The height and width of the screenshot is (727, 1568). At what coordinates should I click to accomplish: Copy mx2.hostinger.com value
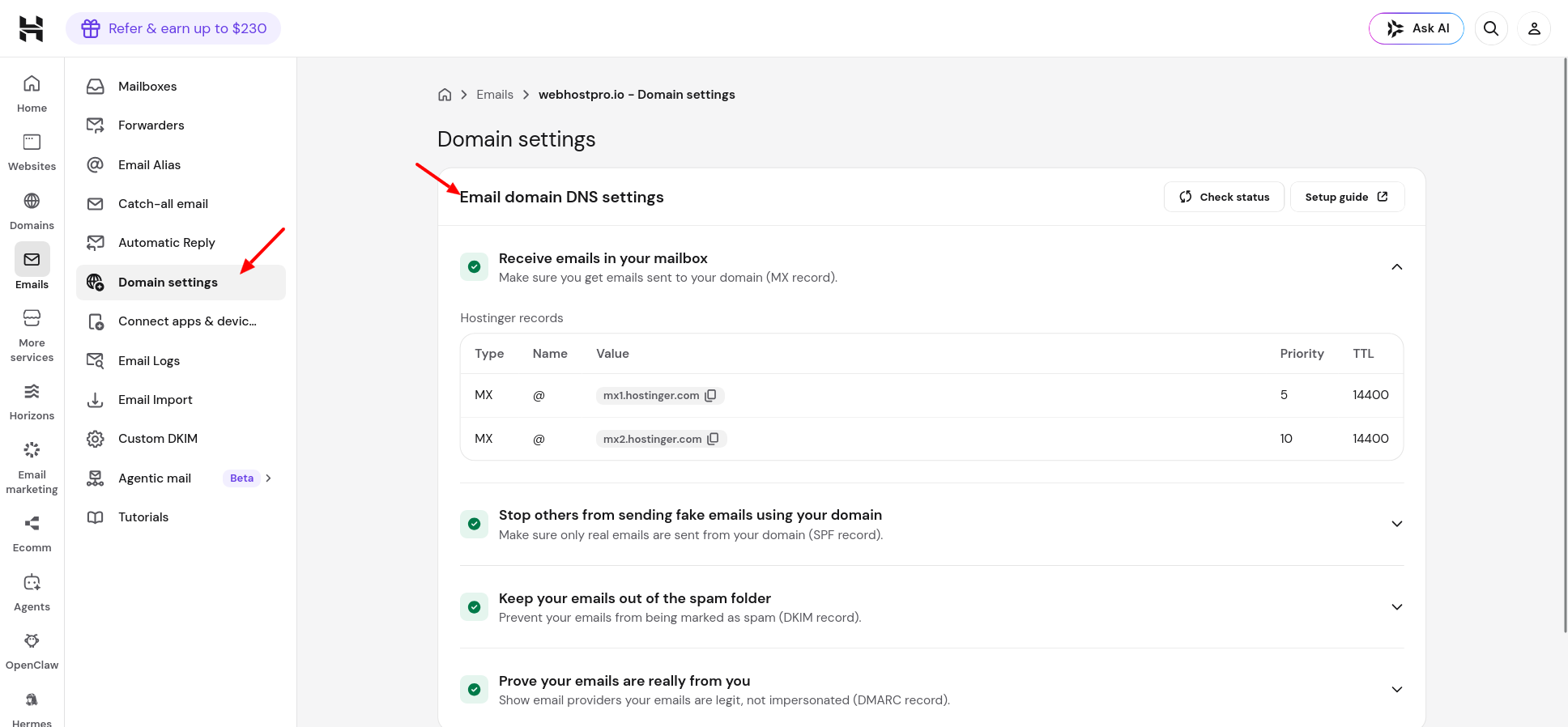point(713,439)
